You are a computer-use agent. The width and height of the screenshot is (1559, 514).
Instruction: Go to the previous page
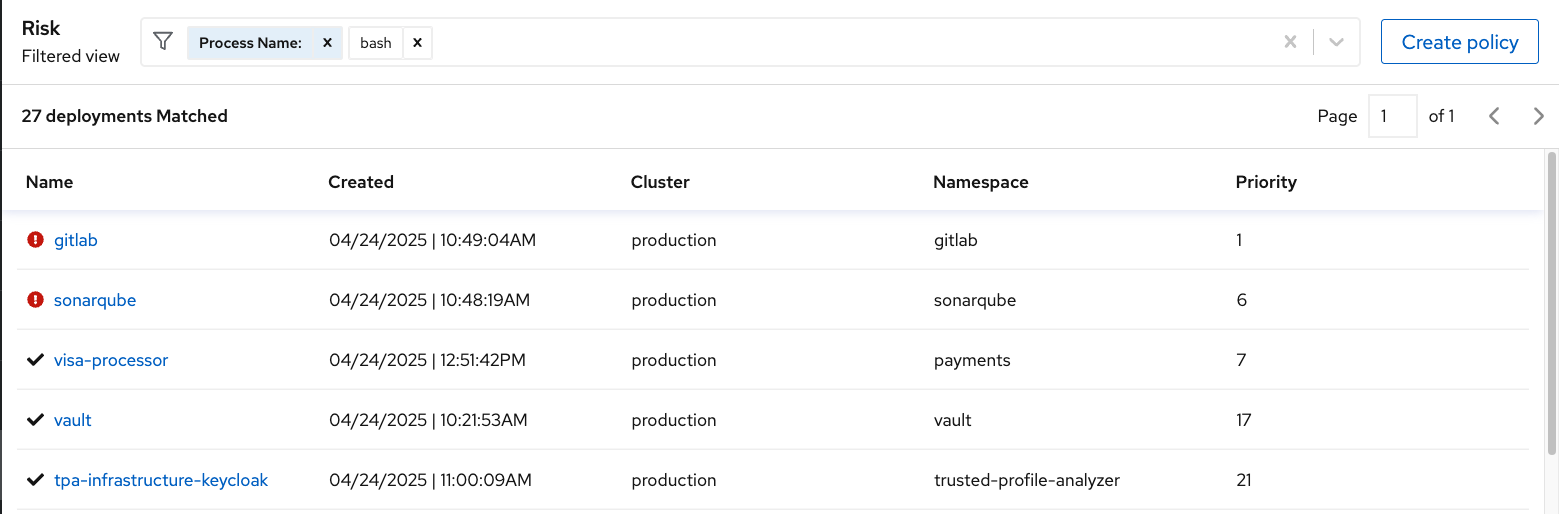(1494, 116)
